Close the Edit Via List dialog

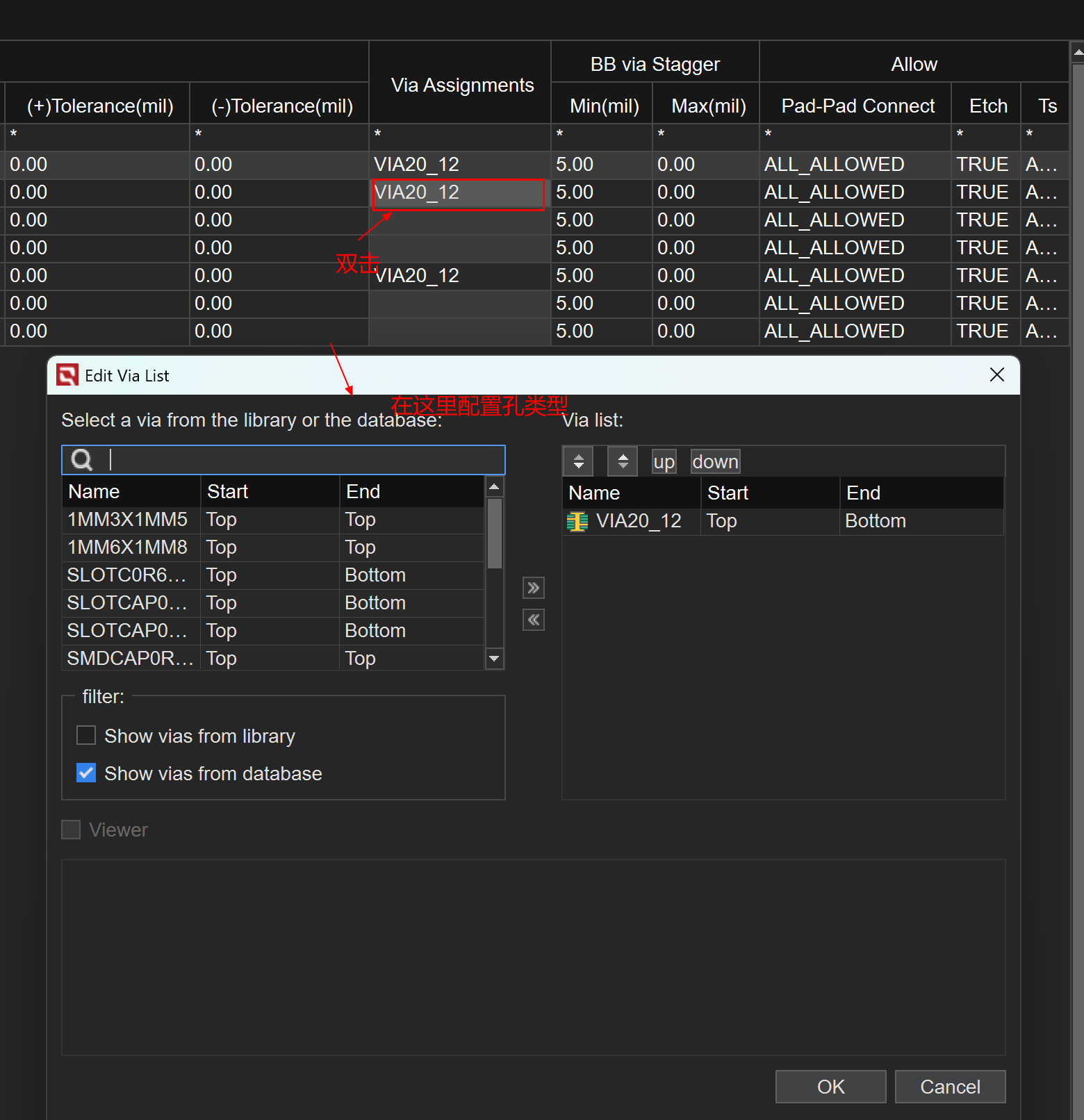(996, 375)
